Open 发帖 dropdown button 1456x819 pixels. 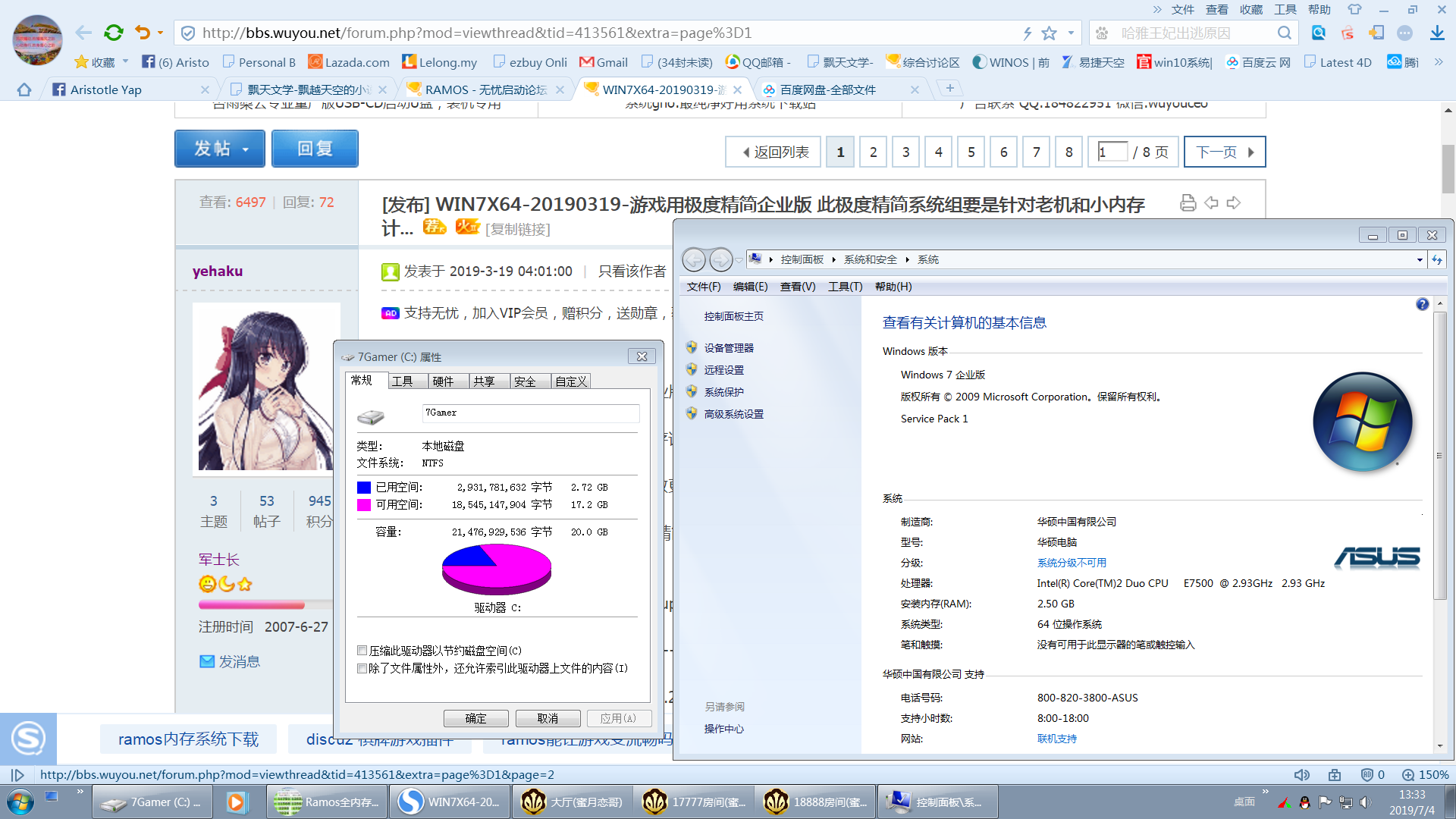click(x=220, y=149)
